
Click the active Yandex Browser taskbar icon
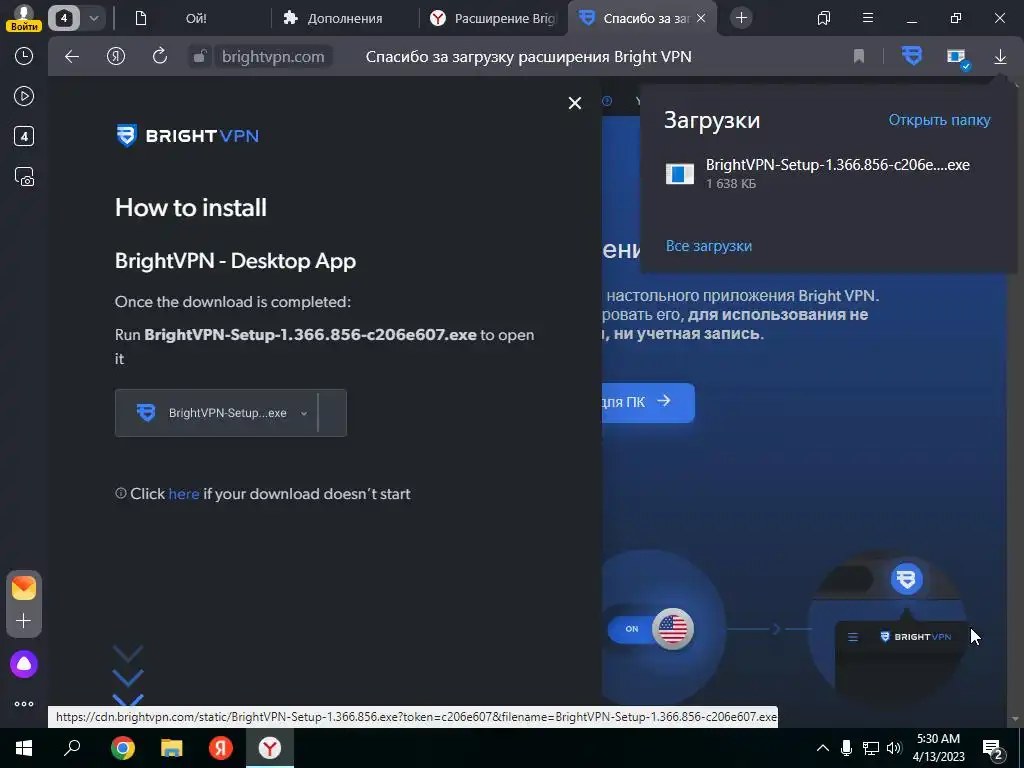point(270,748)
